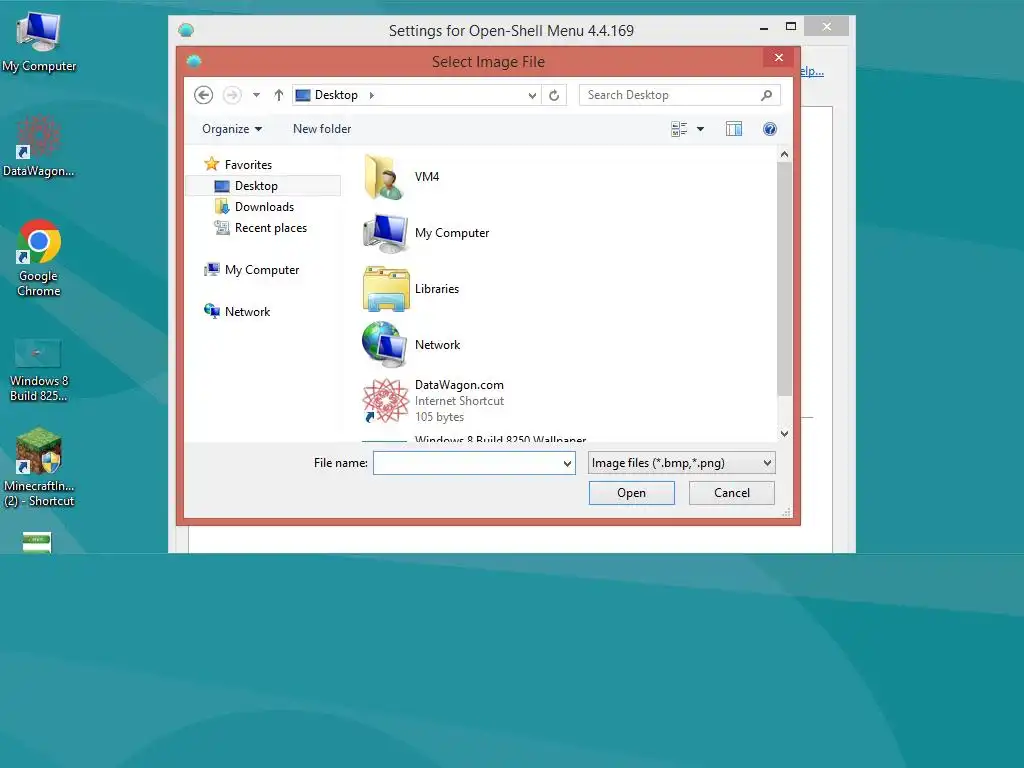The height and width of the screenshot is (768, 1024).
Task: Go up one folder level
Action: [x=279, y=95]
